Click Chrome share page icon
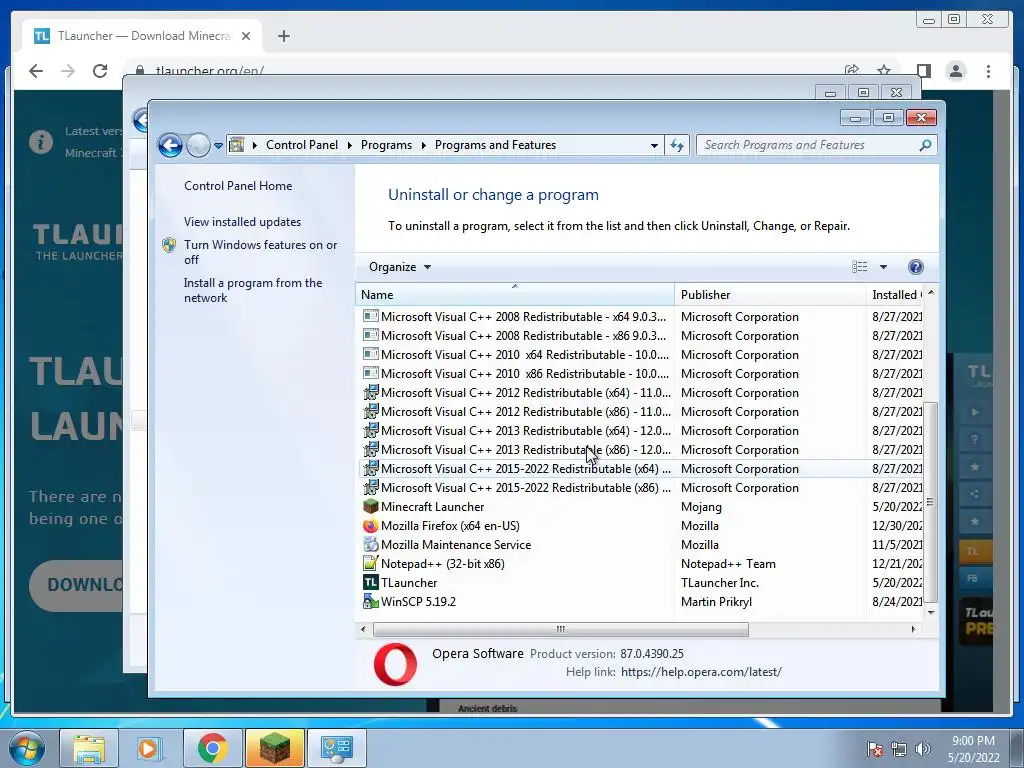1024x768 pixels. pyautogui.click(x=851, y=71)
